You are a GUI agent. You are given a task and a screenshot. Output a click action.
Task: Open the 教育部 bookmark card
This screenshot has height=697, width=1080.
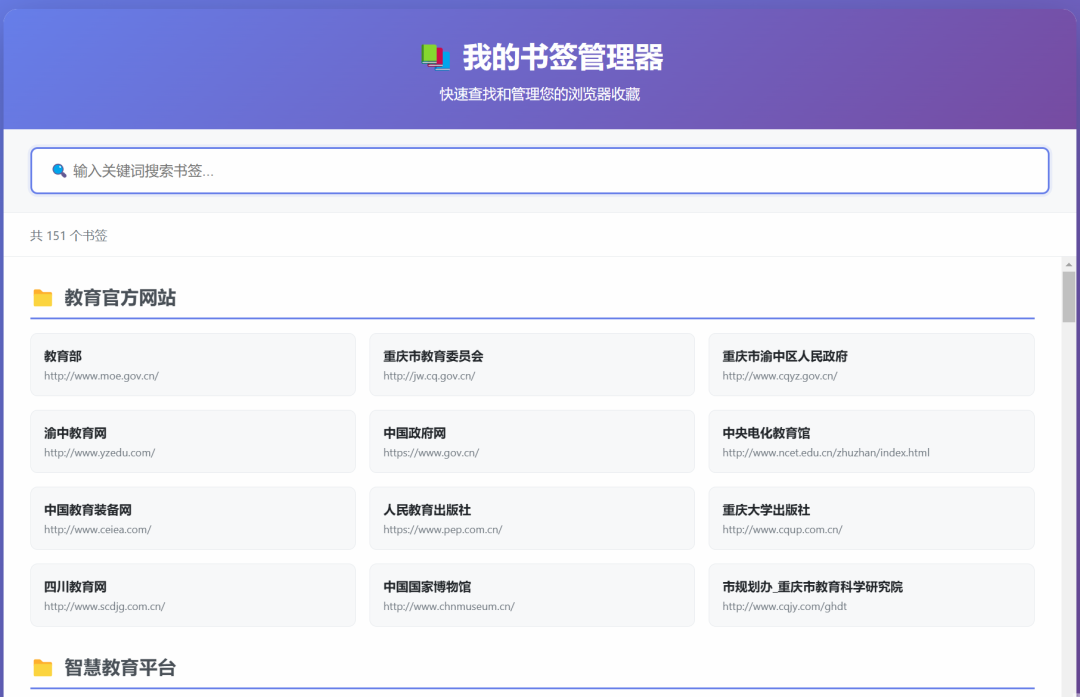point(193,364)
